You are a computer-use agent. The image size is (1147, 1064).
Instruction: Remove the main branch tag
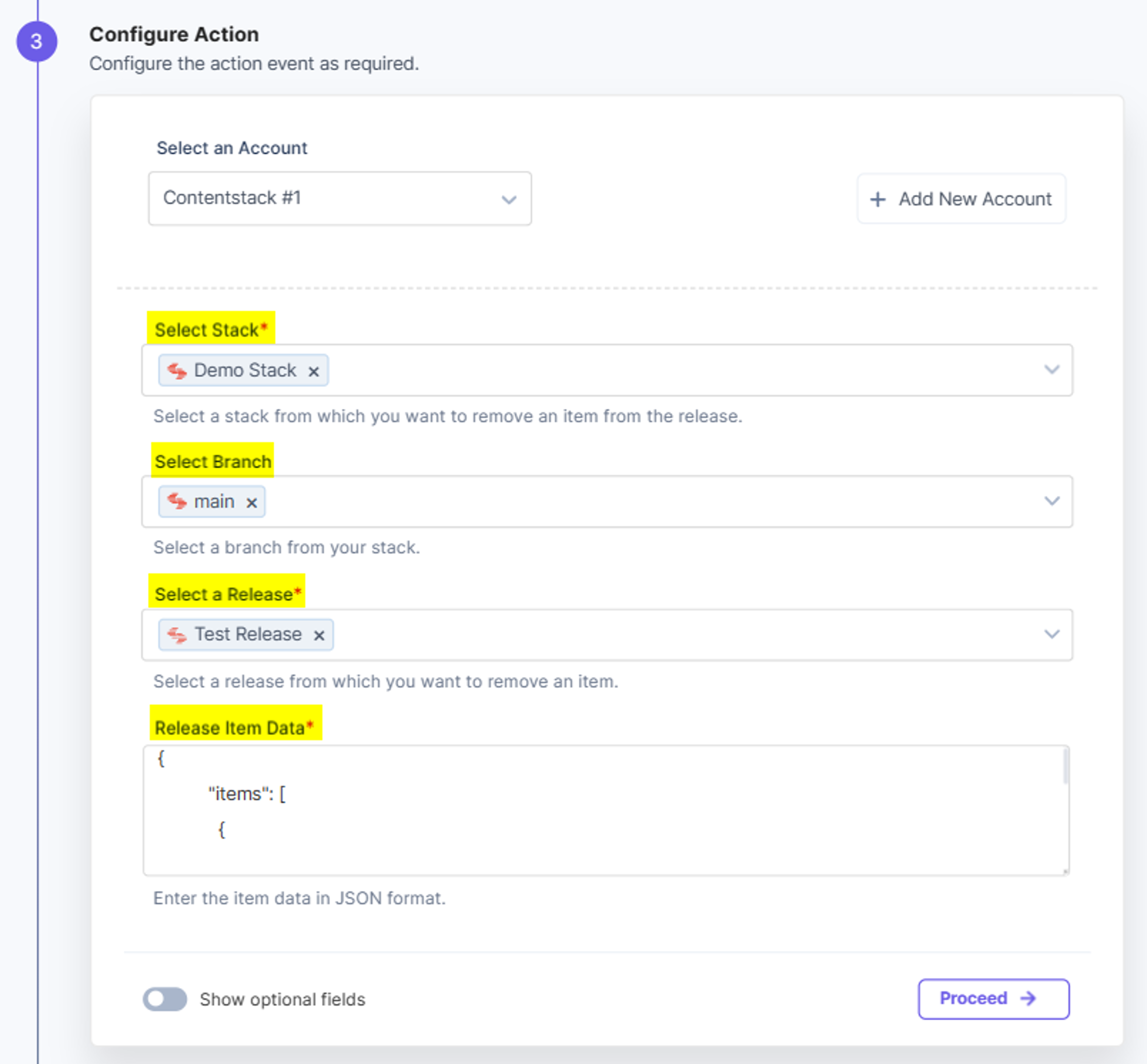point(251,503)
